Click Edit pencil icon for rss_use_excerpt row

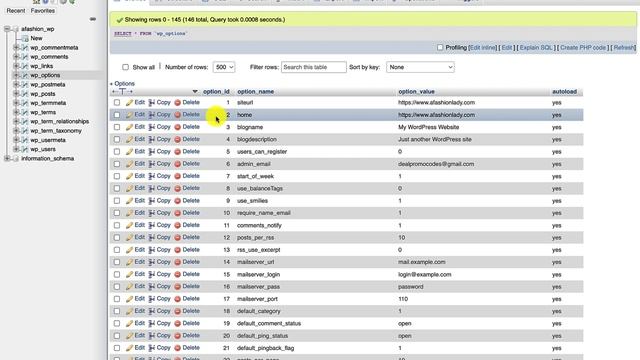129,250
